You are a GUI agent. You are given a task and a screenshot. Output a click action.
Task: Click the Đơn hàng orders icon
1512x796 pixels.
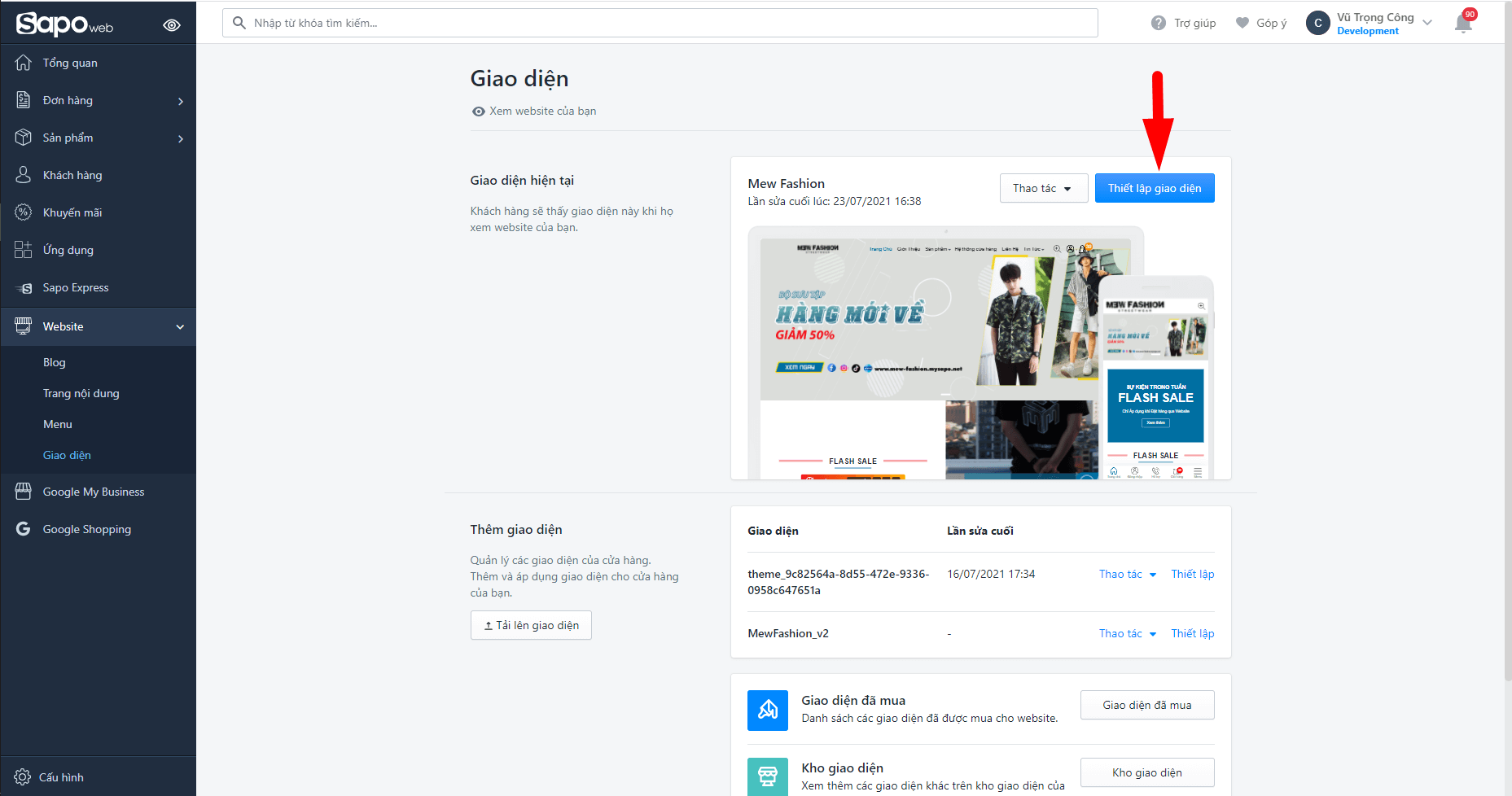point(24,100)
